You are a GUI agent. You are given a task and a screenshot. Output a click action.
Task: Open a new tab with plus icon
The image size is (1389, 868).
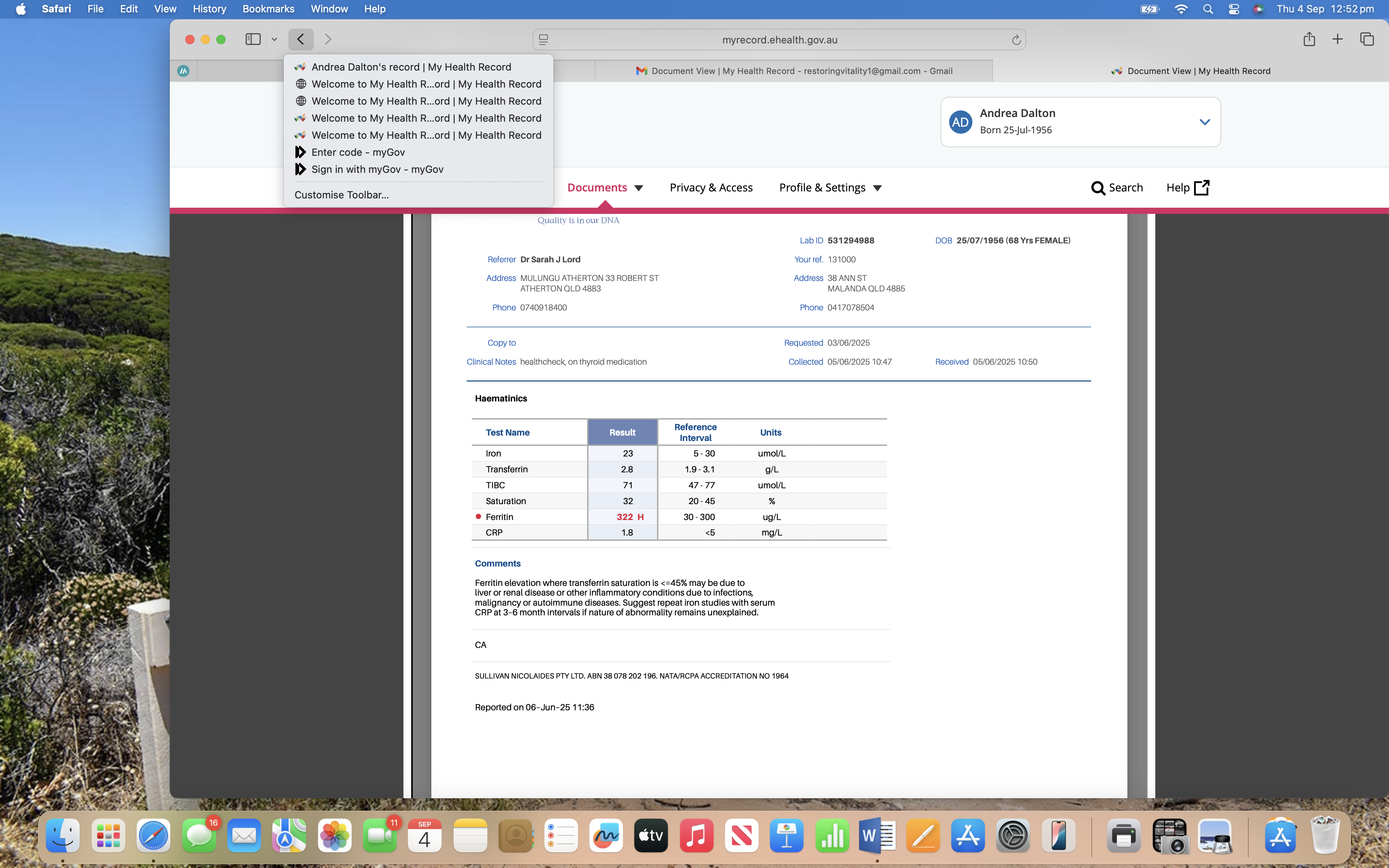(1337, 39)
